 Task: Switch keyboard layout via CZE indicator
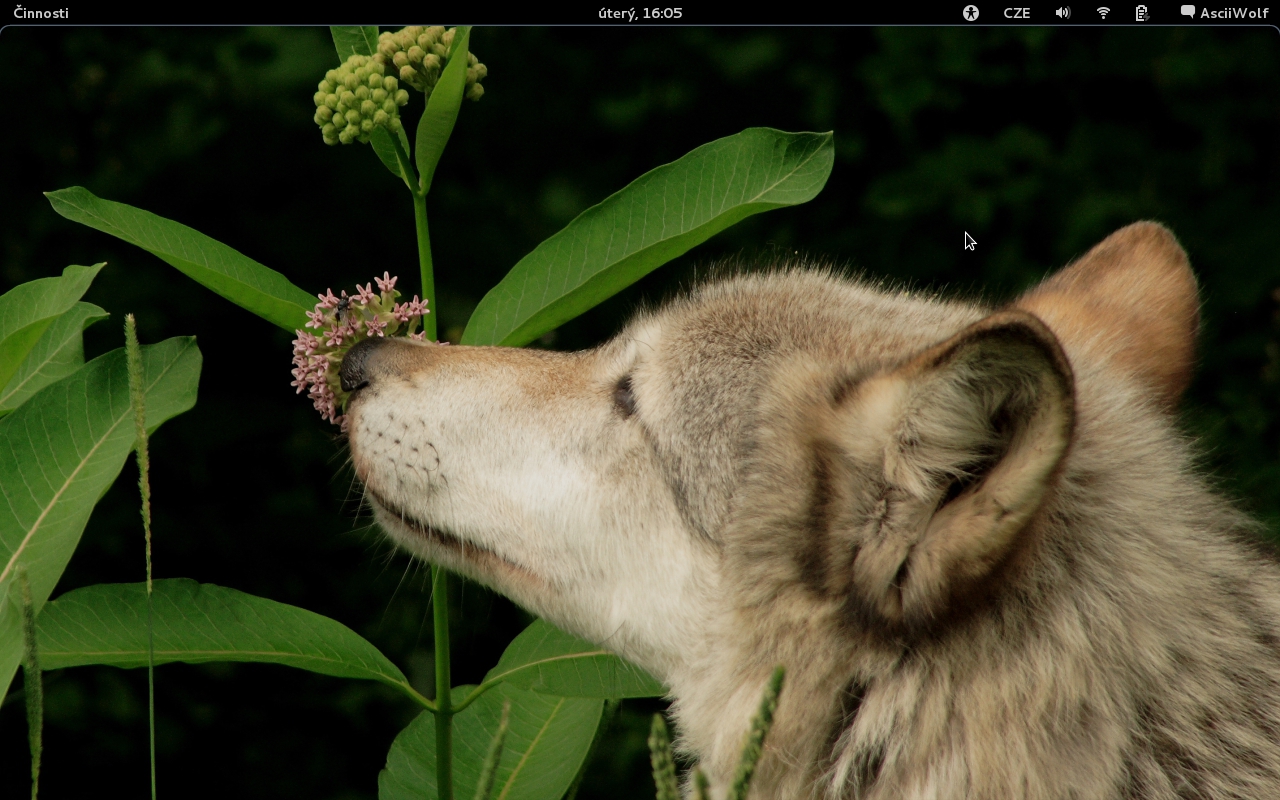[x=1017, y=13]
